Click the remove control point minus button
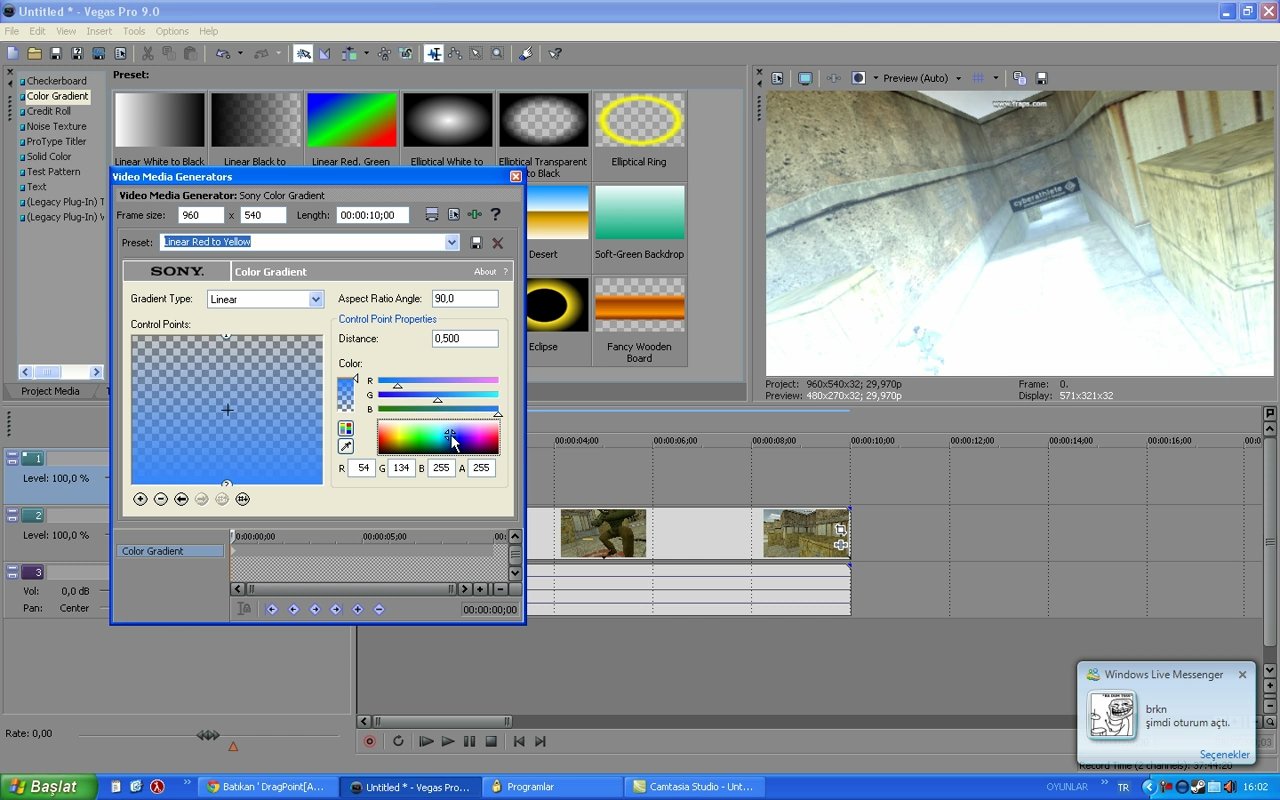The width and height of the screenshot is (1280, 800). click(161, 499)
